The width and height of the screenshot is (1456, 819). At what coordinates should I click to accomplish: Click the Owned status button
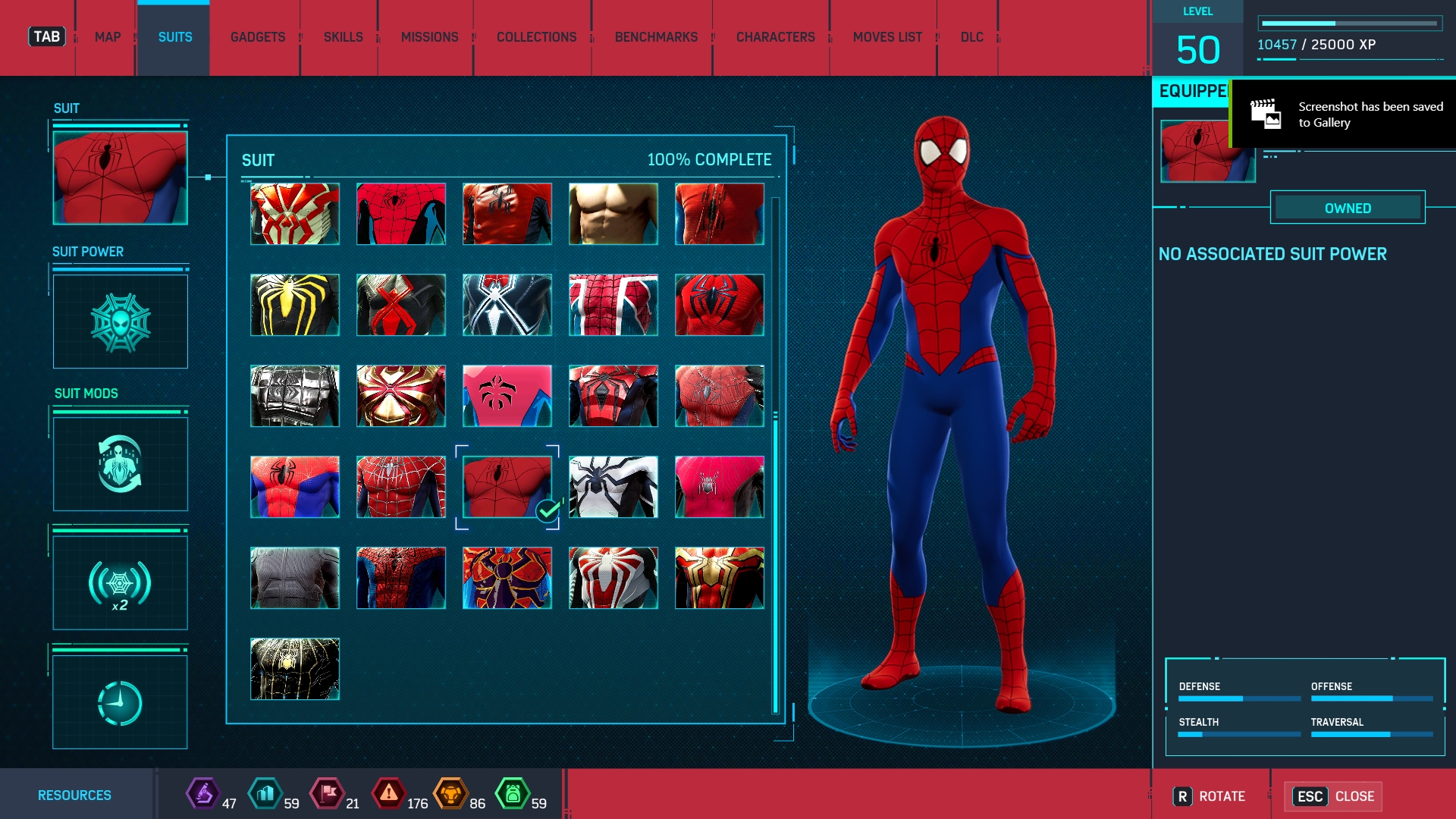point(1348,208)
